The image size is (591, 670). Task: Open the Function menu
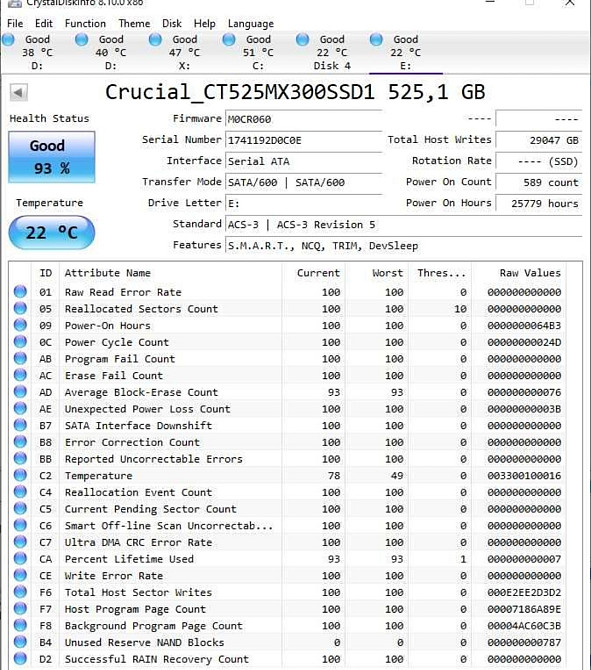(85, 24)
